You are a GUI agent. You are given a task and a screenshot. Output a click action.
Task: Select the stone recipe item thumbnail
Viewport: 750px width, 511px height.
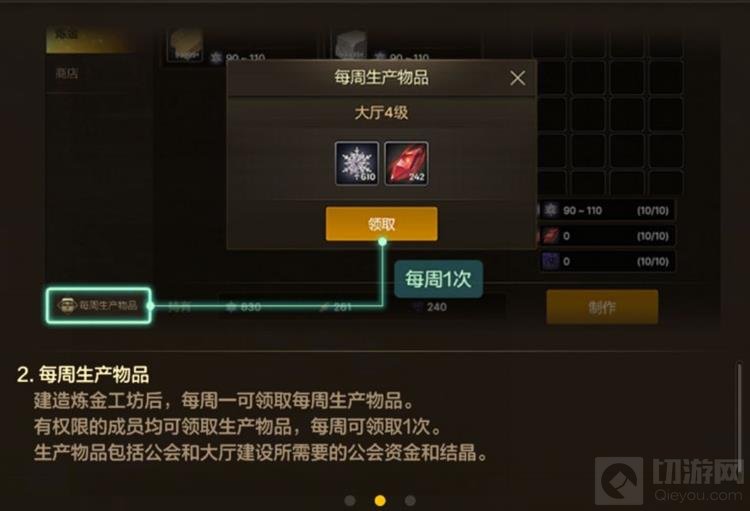coord(351,45)
